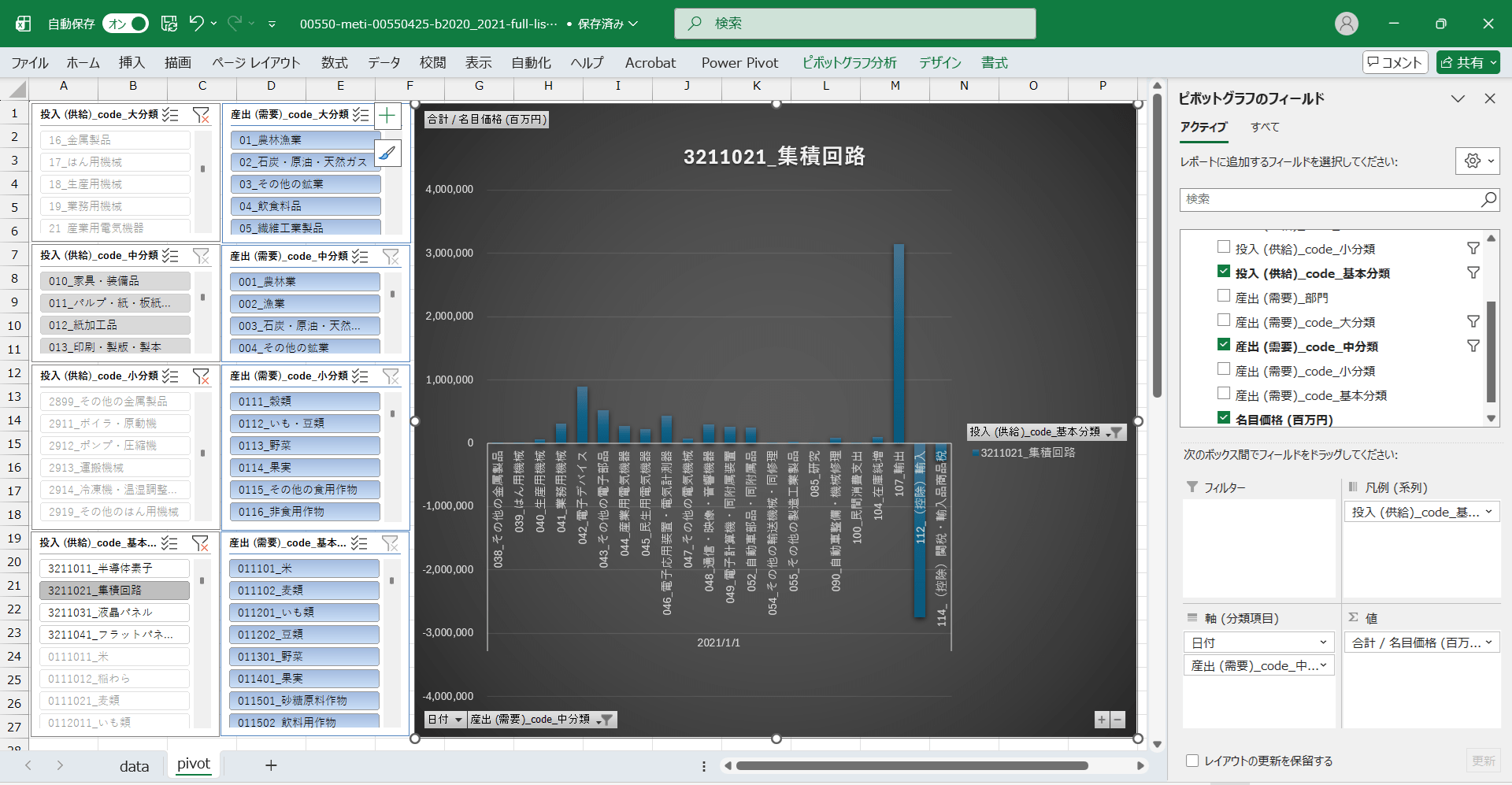Toggle multi-select on 産出 (需要)_code_大分類 slicer
This screenshot has height=785, width=1512.
(x=361, y=115)
